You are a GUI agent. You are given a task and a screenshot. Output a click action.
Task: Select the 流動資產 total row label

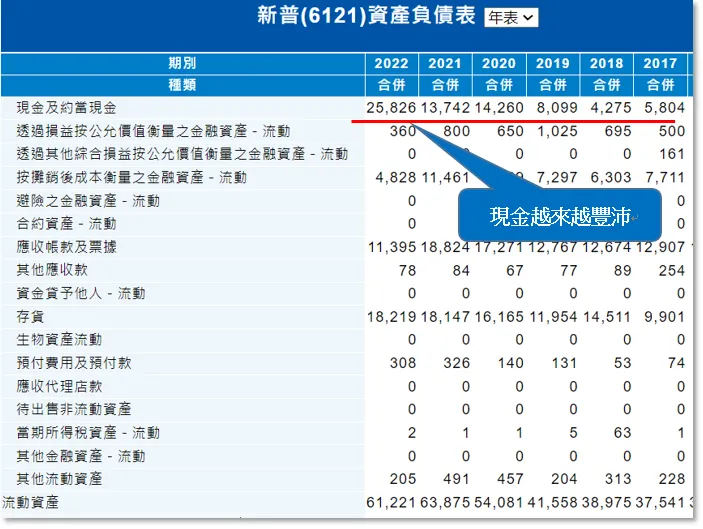point(30,503)
